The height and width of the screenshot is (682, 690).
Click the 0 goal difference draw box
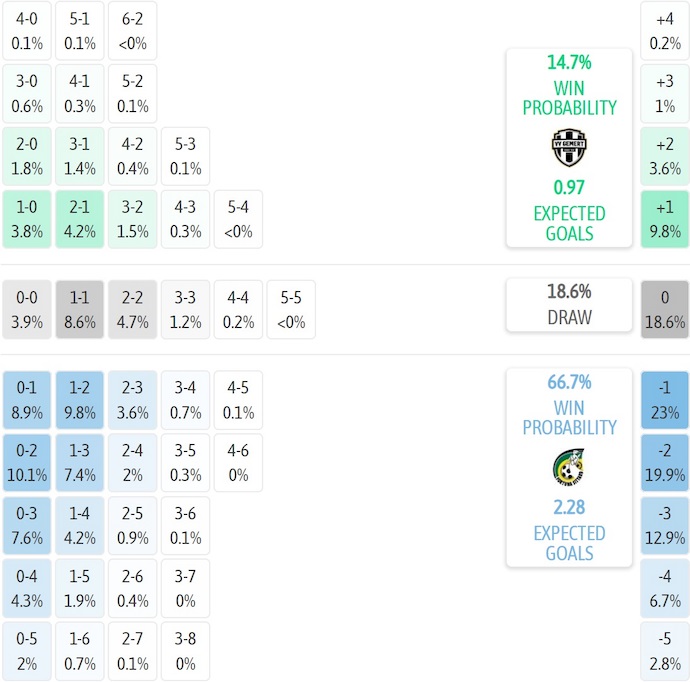coord(665,311)
